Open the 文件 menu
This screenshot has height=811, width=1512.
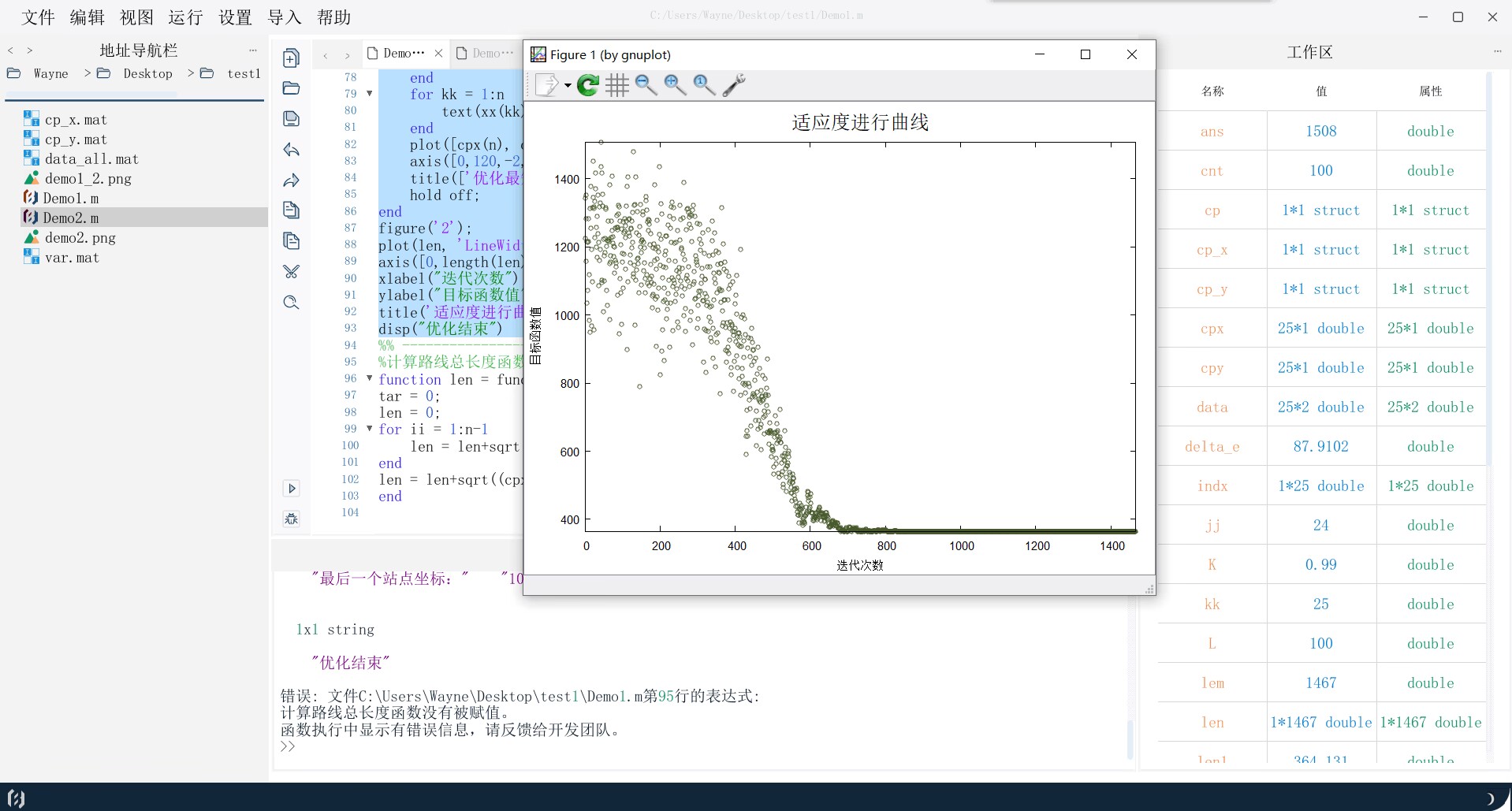point(38,17)
